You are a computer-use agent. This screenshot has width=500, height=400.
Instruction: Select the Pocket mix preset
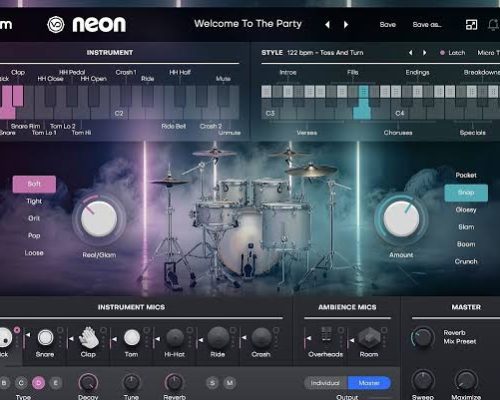(x=466, y=175)
